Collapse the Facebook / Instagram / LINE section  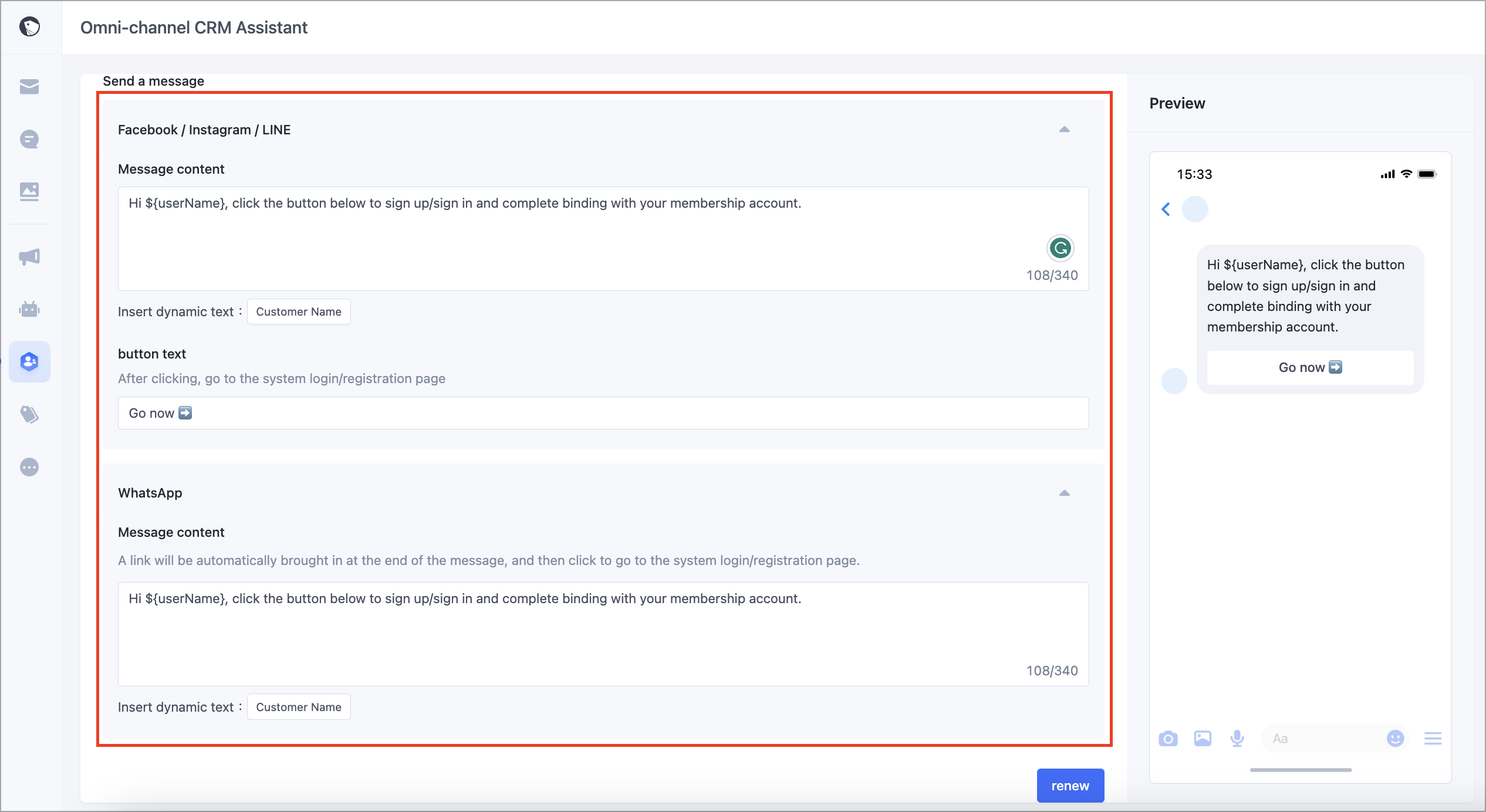(1064, 130)
